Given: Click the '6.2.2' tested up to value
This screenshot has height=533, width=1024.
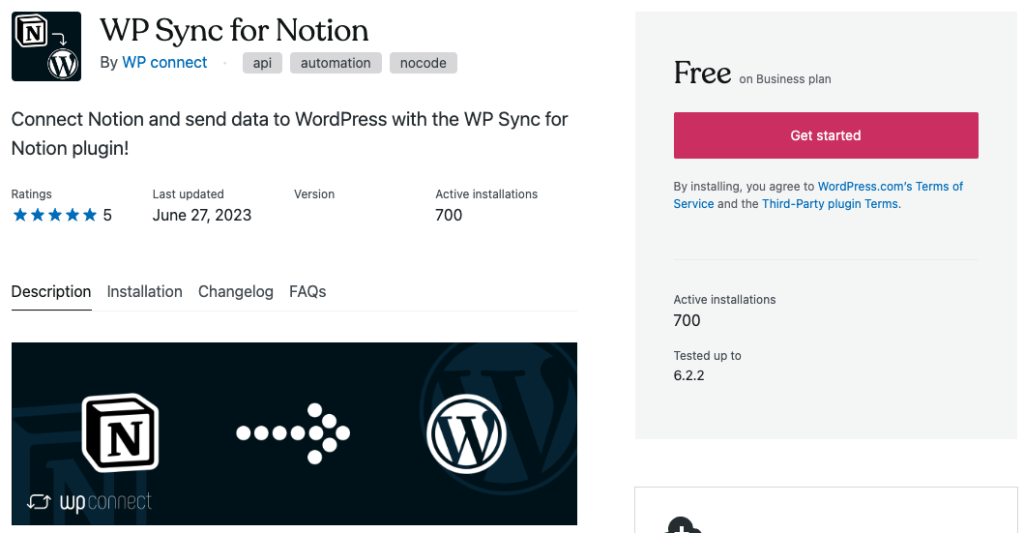Looking at the screenshot, I should [x=689, y=376].
